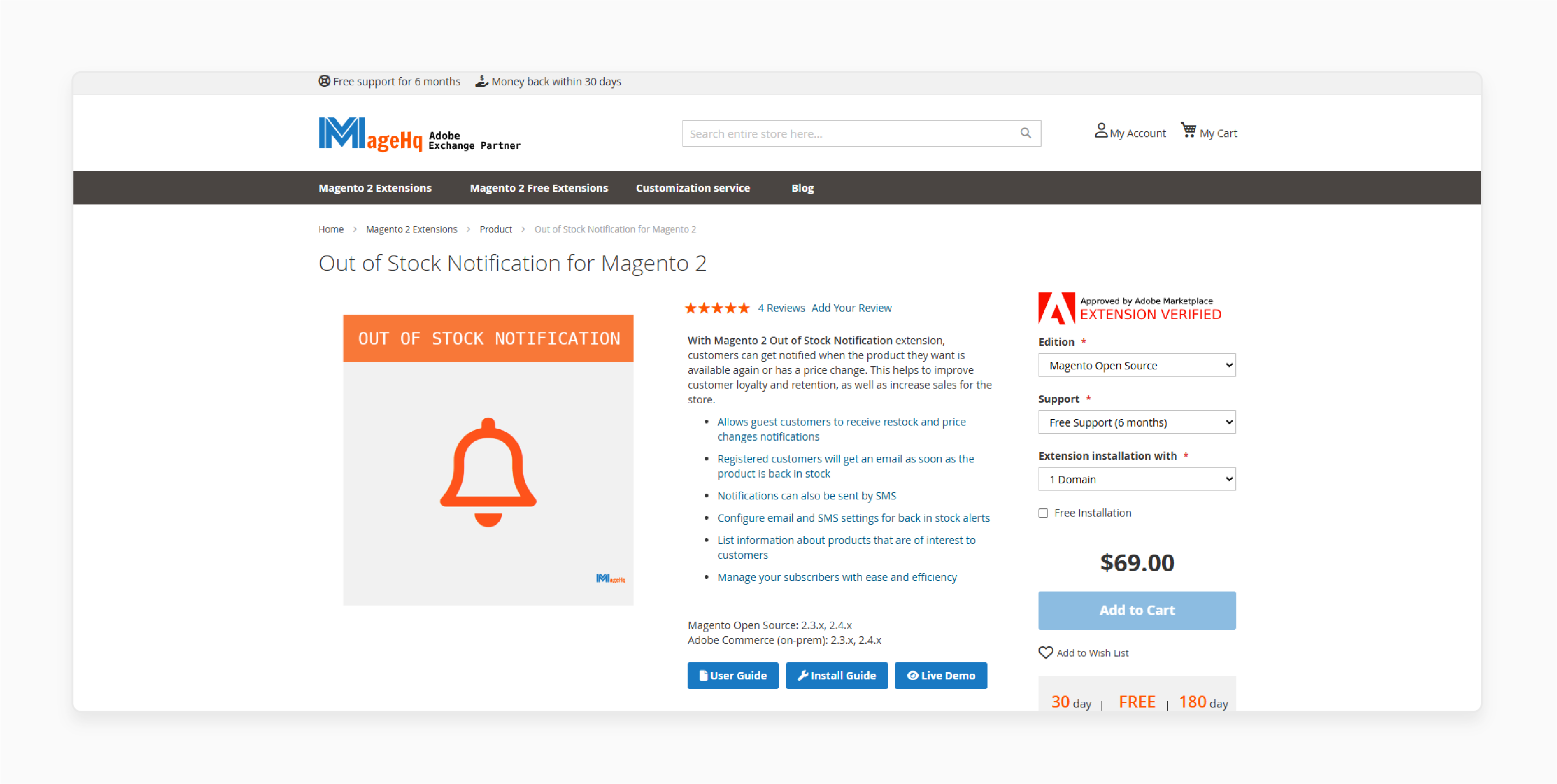Click Add Your Review link
The width and height of the screenshot is (1557, 784).
click(851, 308)
